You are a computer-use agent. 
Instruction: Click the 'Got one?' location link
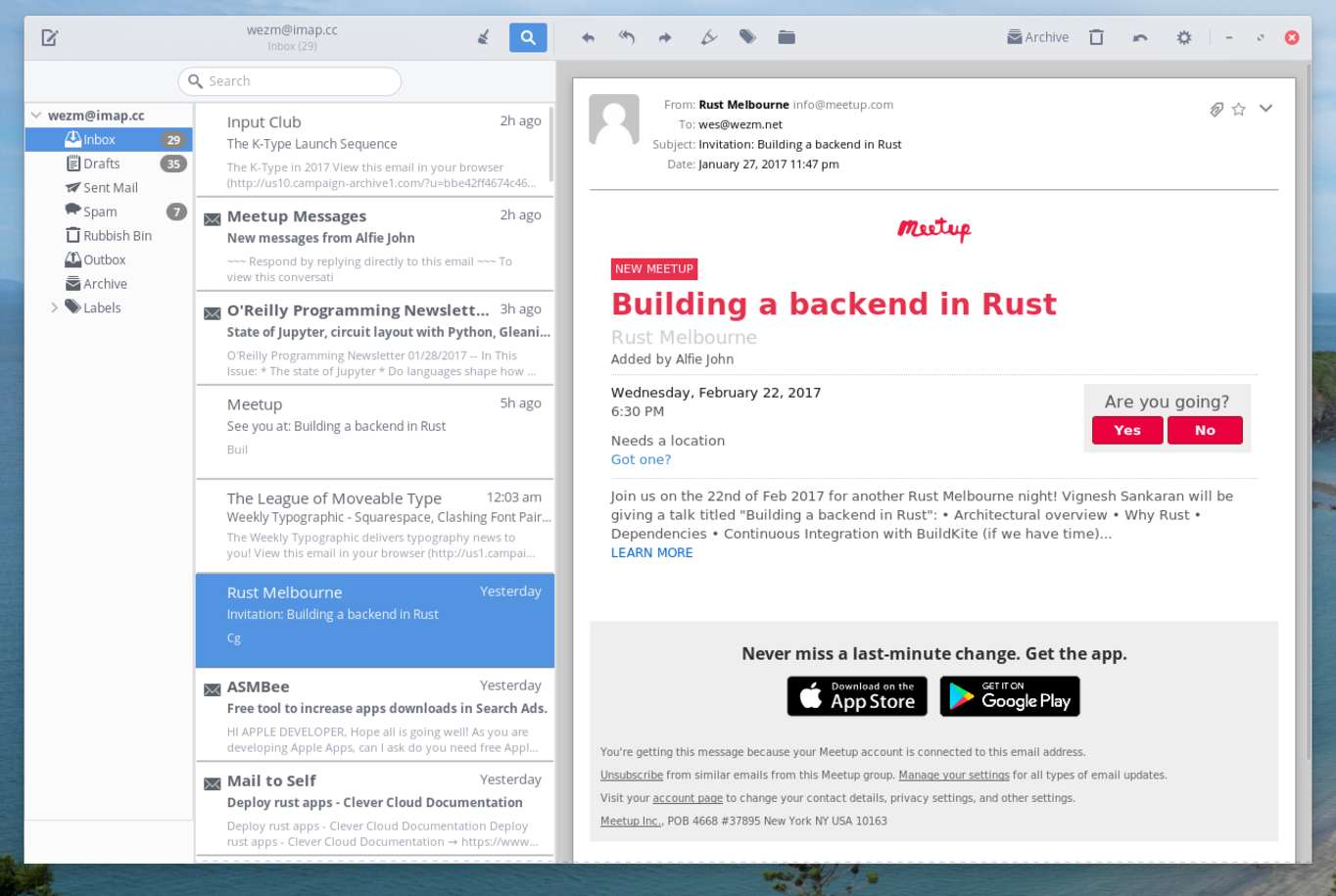point(641,459)
